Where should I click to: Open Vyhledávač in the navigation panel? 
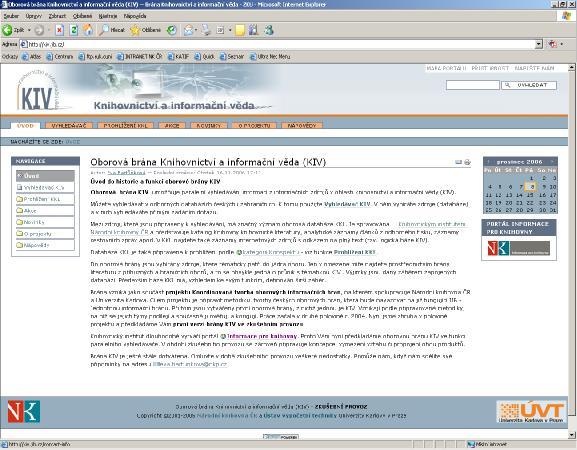coord(45,188)
